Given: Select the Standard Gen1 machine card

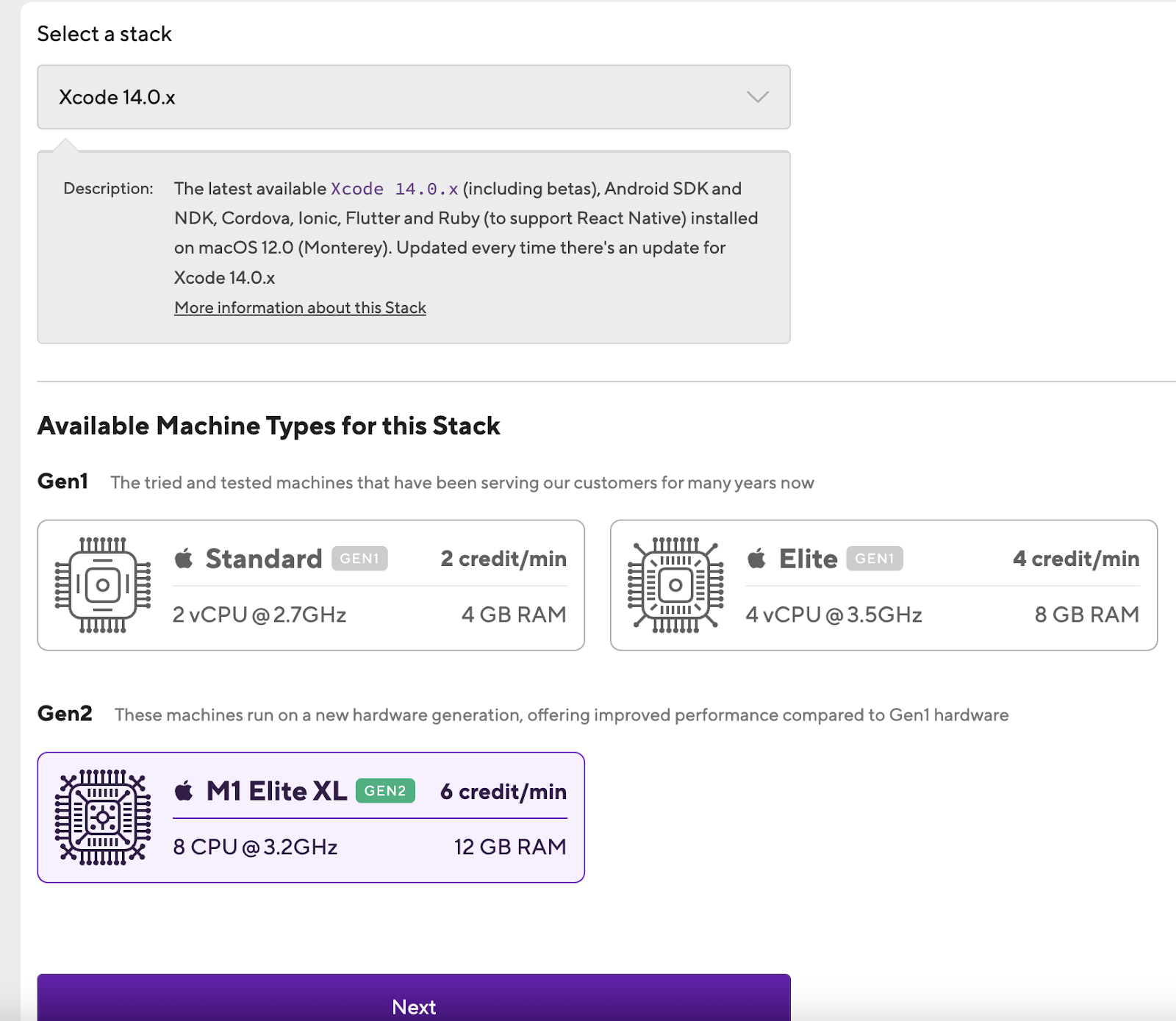Looking at the screenshot, I should coord(311,585).
